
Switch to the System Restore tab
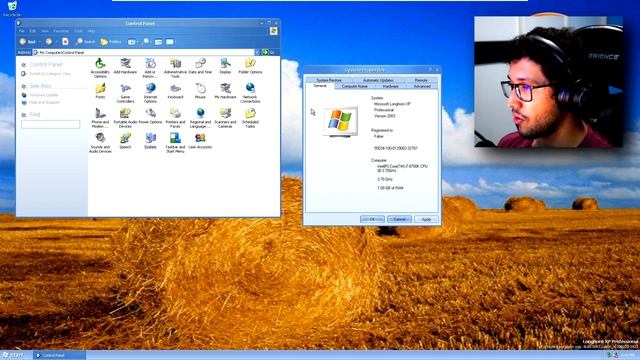click(x=329, y=80)
